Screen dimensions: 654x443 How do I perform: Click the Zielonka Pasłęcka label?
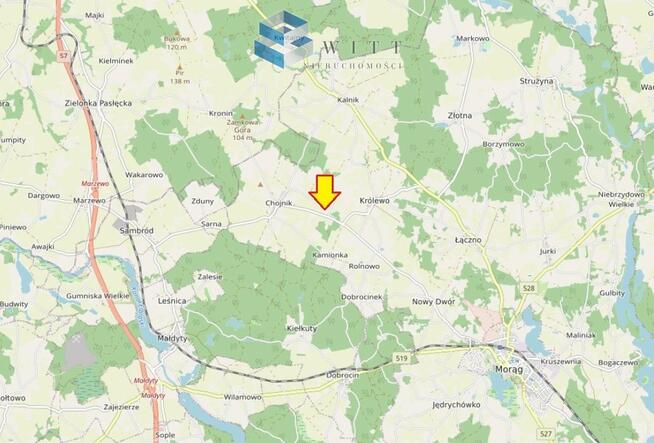(98, 103)
